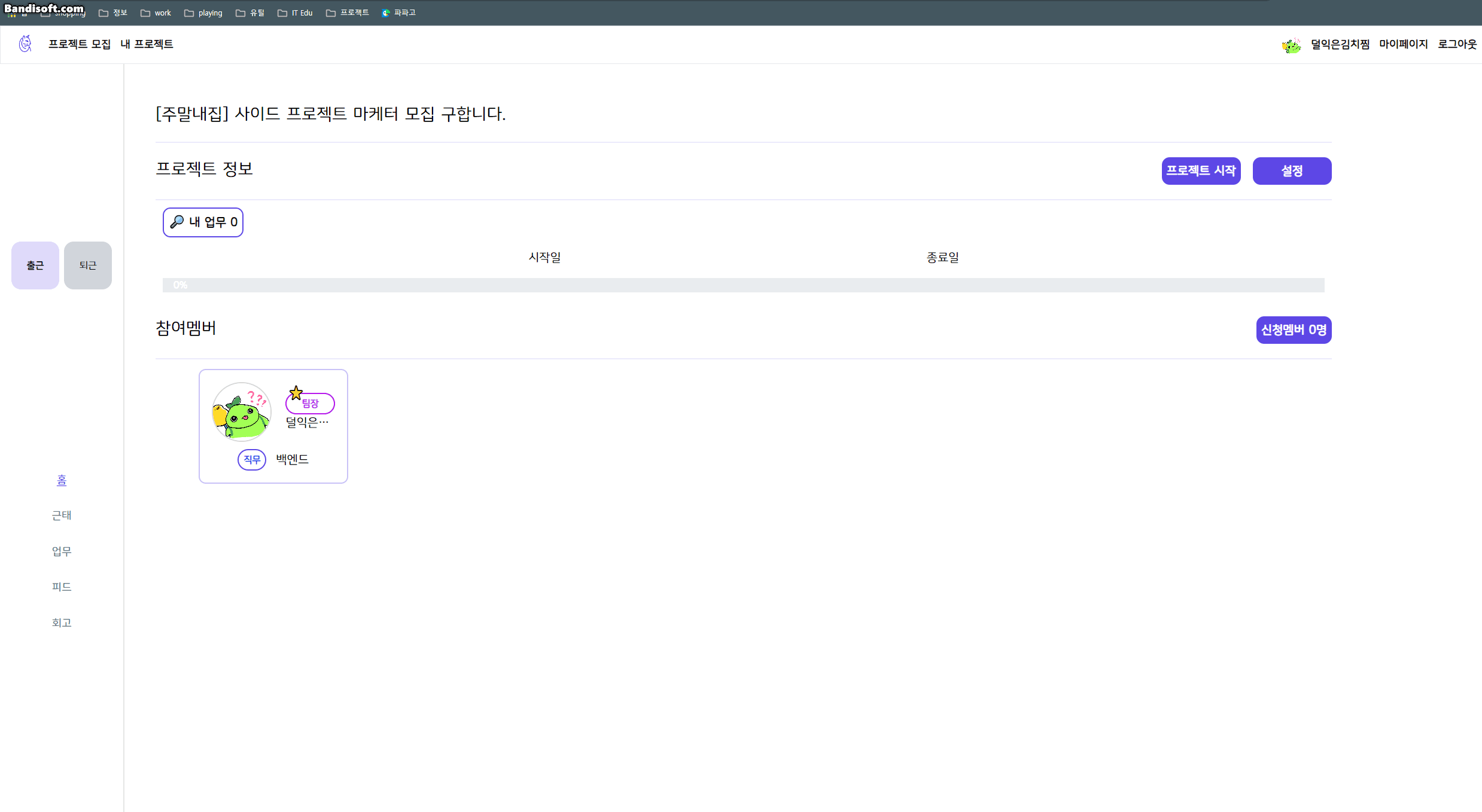The width and height of the screenshot is (1482, 812).
Task: Click the site logo icon in the navbar
Action: (25, 44)
